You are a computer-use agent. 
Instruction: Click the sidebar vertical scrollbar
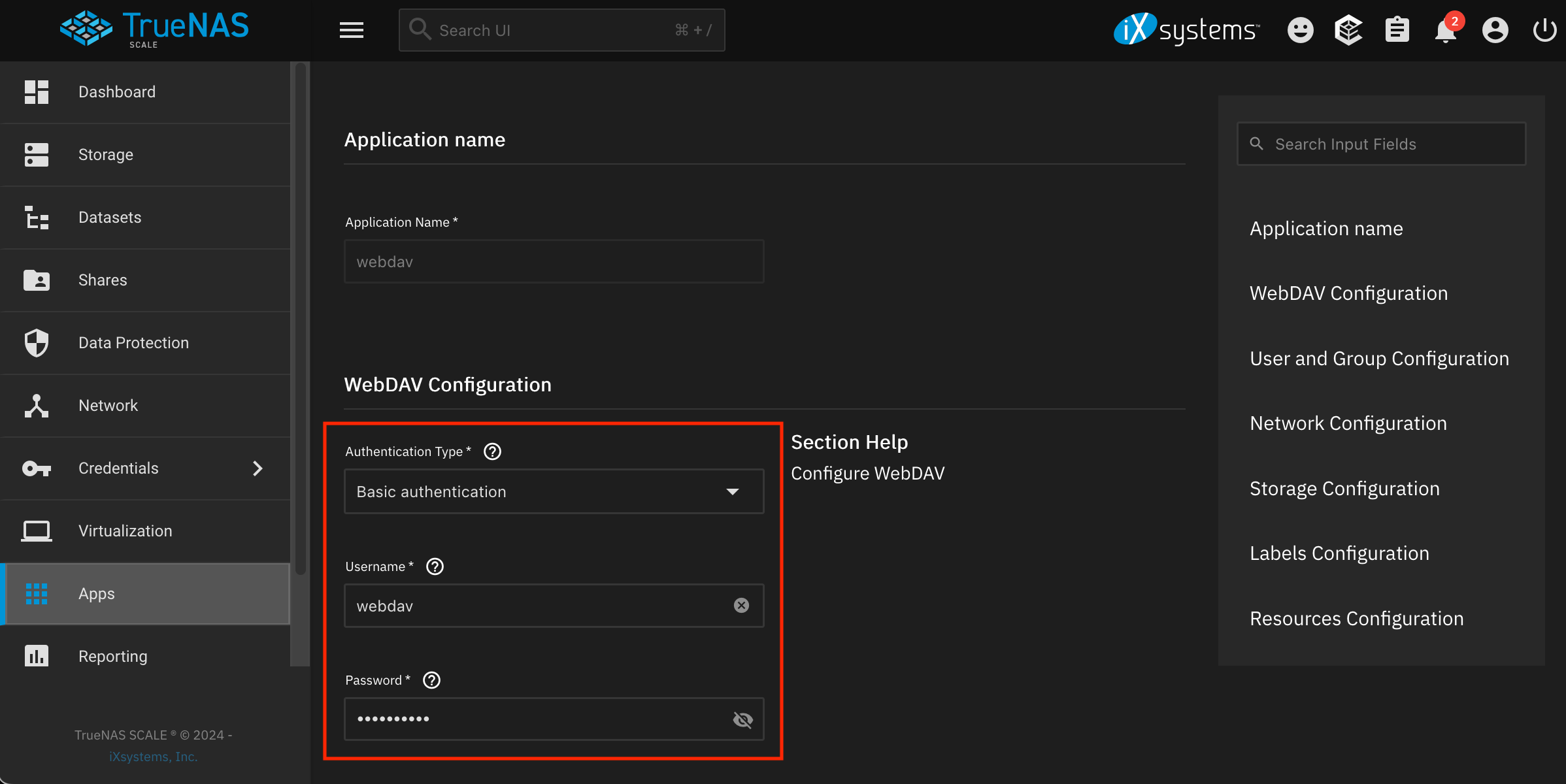pos(301,318)
